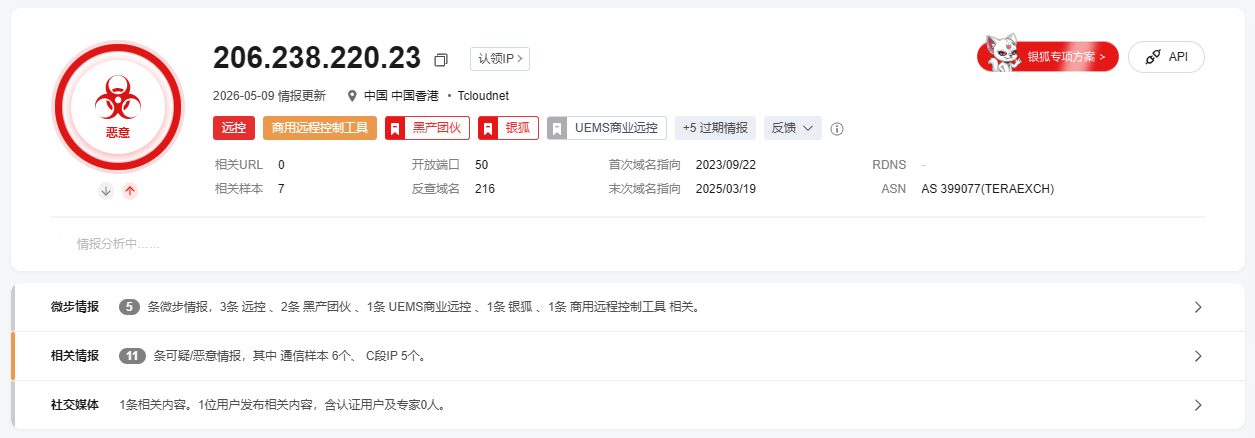Click the plug icon in the API button
1255x438 pixels.
click(1152, 57)
